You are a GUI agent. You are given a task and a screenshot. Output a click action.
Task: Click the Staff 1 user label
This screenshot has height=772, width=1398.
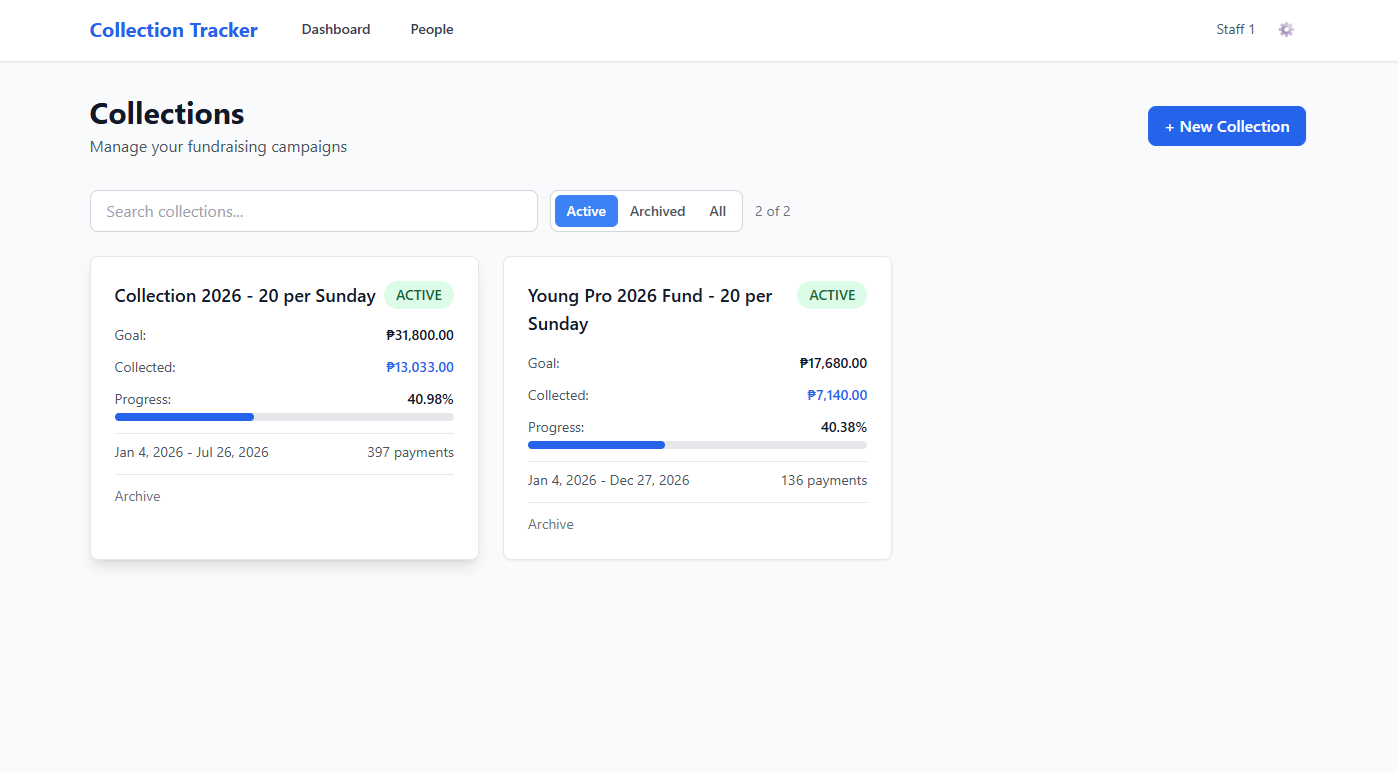[1235, 30]
